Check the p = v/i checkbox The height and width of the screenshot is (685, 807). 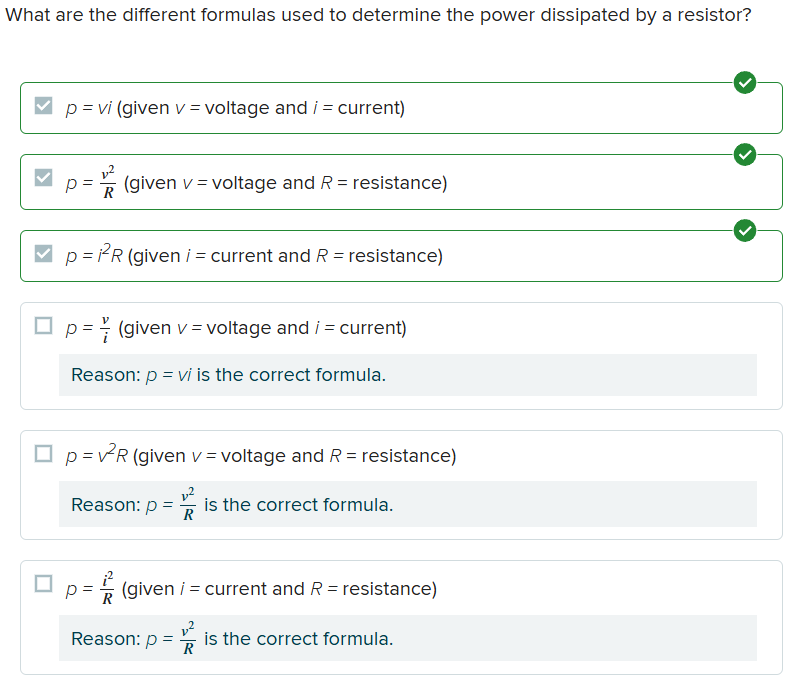(x=43, y=325)
